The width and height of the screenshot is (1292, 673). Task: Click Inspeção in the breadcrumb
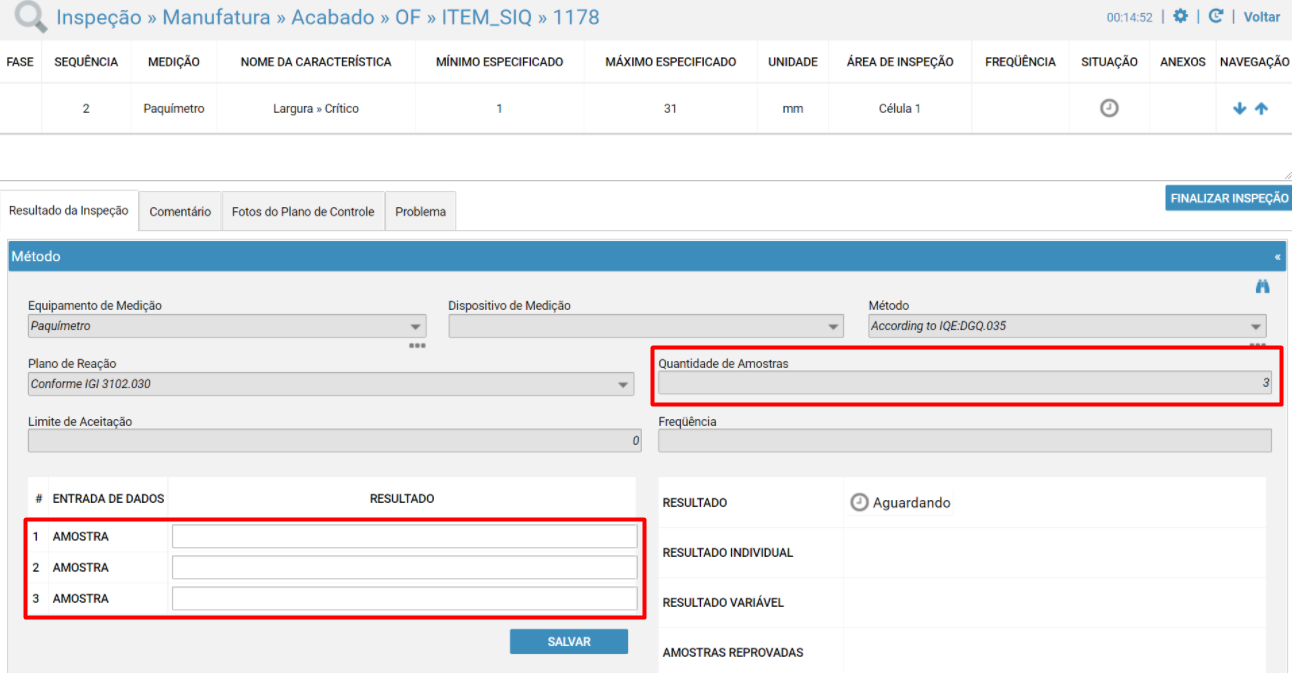[99, 18]
